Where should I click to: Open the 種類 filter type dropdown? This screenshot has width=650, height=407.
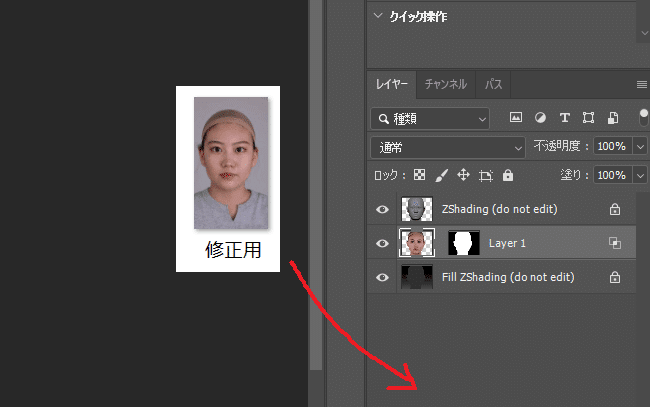[x=430, y=119]
